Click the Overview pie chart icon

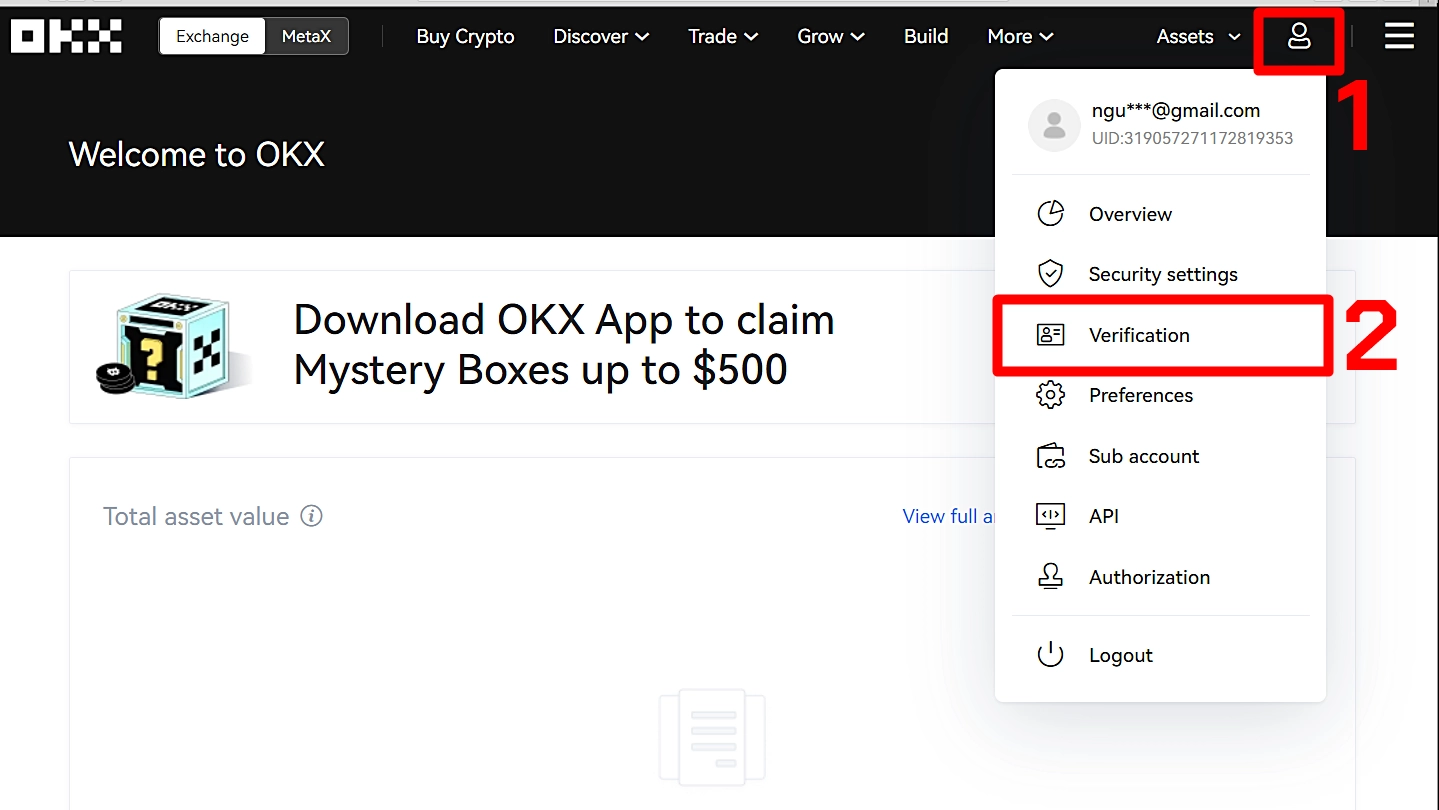(x=1050, y=214)
